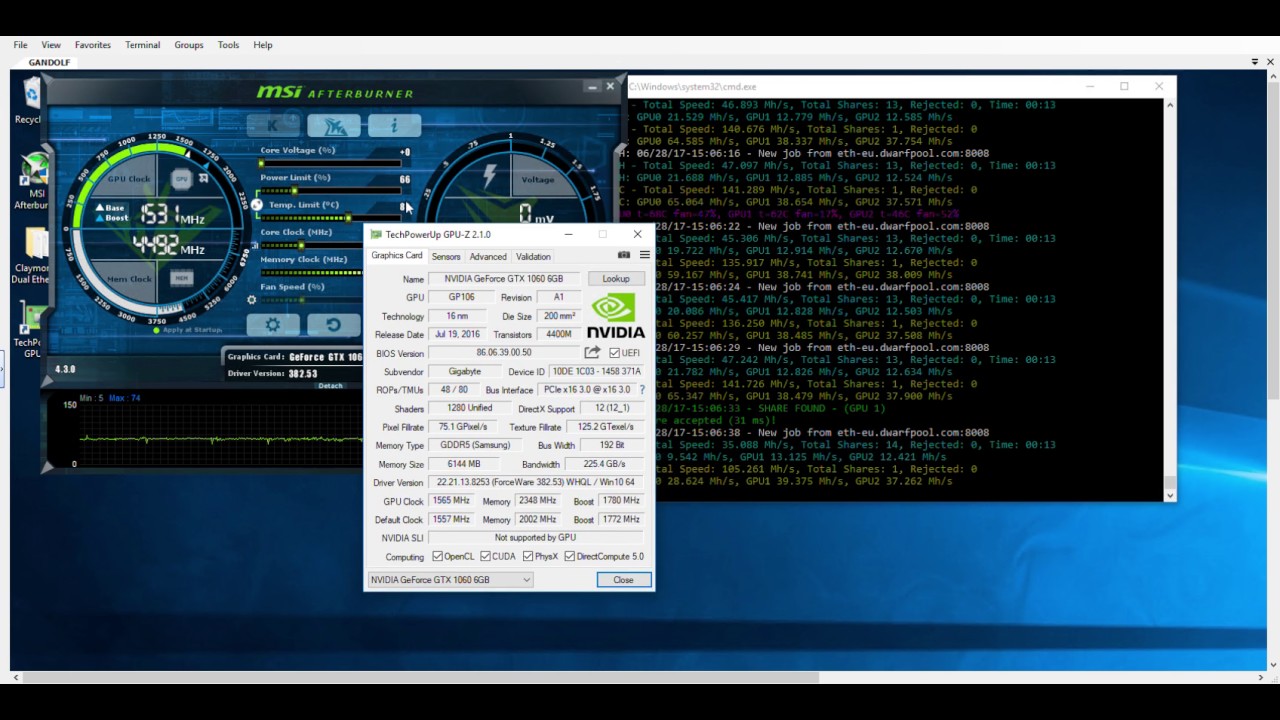Select the GANDOLF session tab
Screen dimensions: 1280x720
[50, 62]
